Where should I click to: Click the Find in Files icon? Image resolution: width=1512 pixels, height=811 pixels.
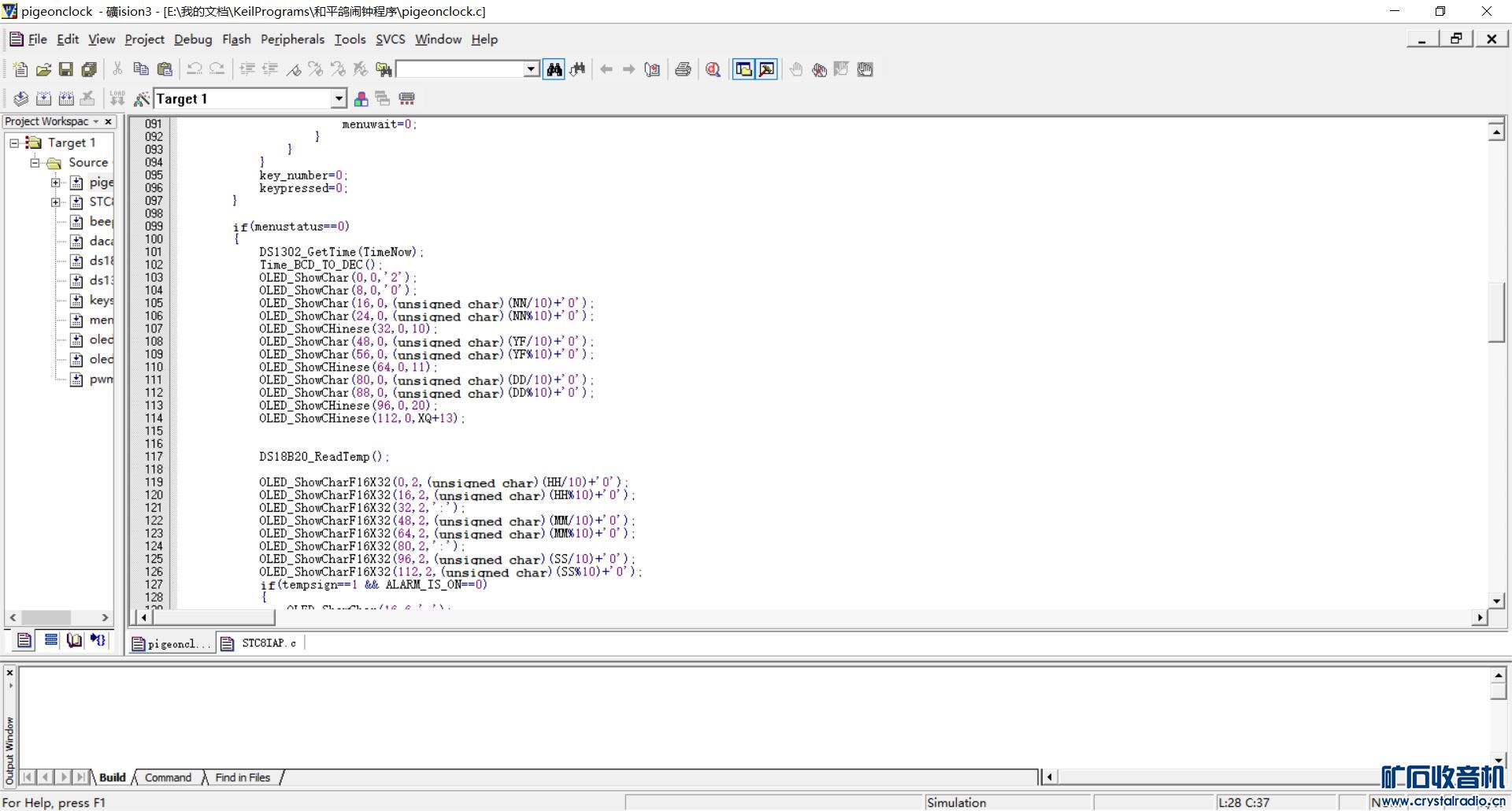click(x=384, y=69)
